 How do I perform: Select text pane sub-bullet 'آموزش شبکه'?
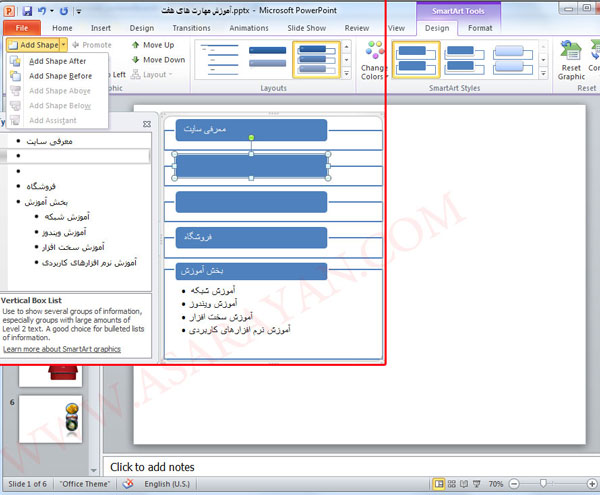click(x=67, y=217)
